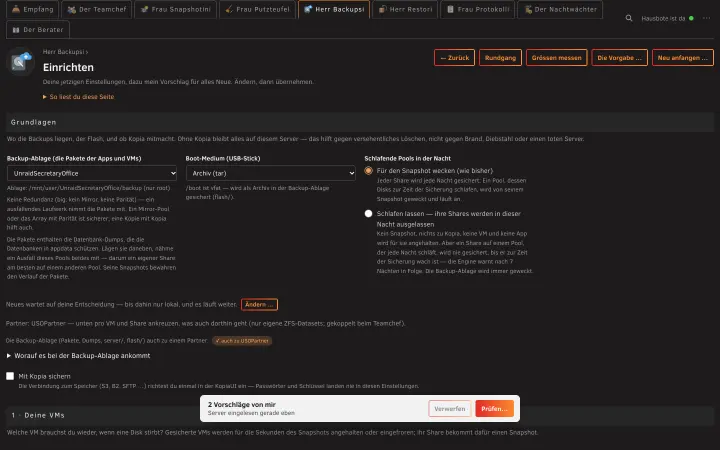Click the green Hausbote status dot
720x450 pixels.
click(x=691, y=18)
